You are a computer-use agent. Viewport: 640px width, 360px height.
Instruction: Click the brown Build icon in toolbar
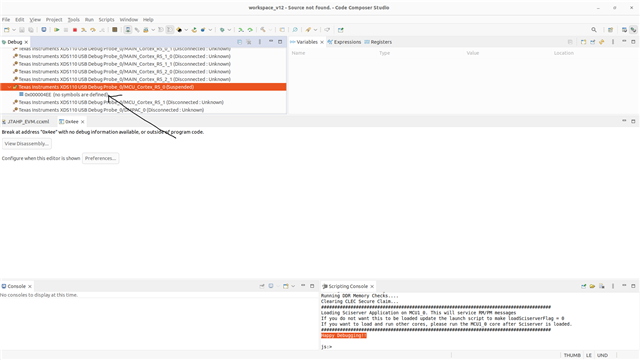tap(115, 30)
